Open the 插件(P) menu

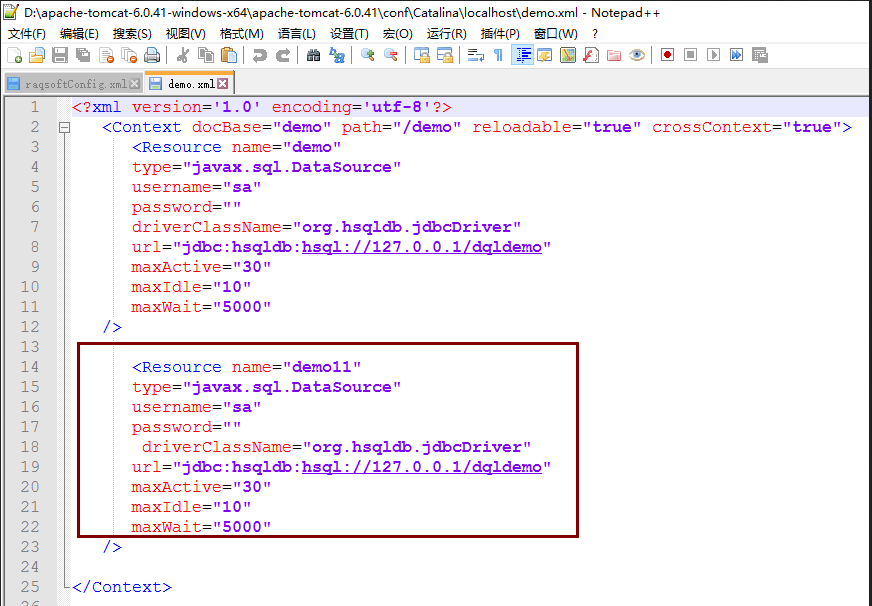pos(500,33)
